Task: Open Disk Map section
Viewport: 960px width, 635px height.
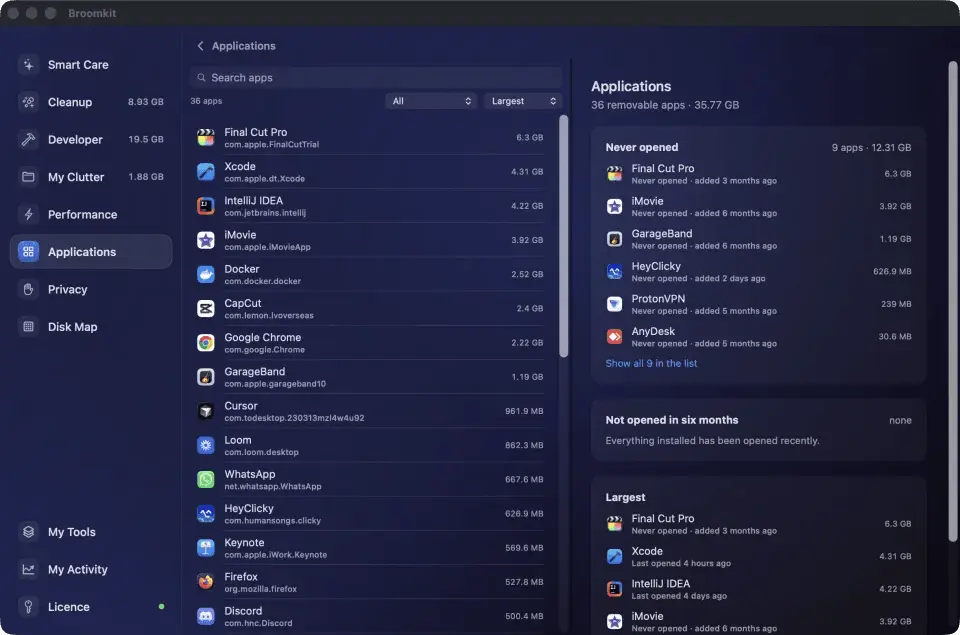Action: click(x=91, y=326)
